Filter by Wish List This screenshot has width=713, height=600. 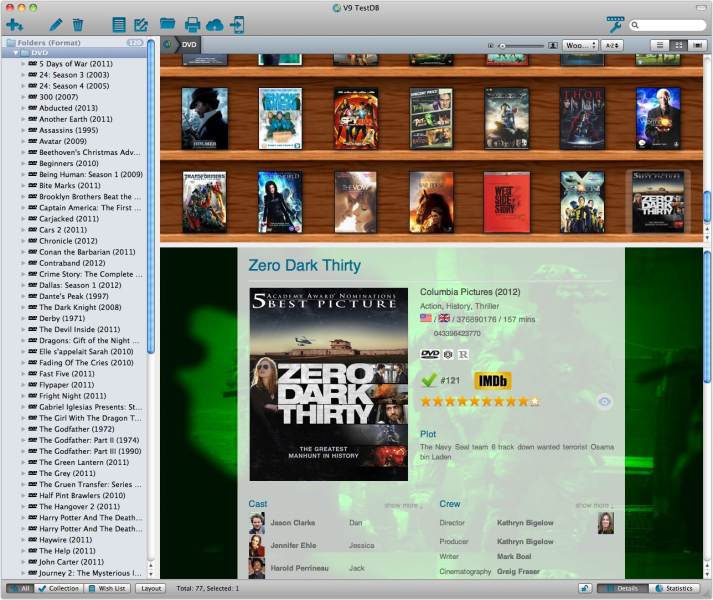coord(107,588)
